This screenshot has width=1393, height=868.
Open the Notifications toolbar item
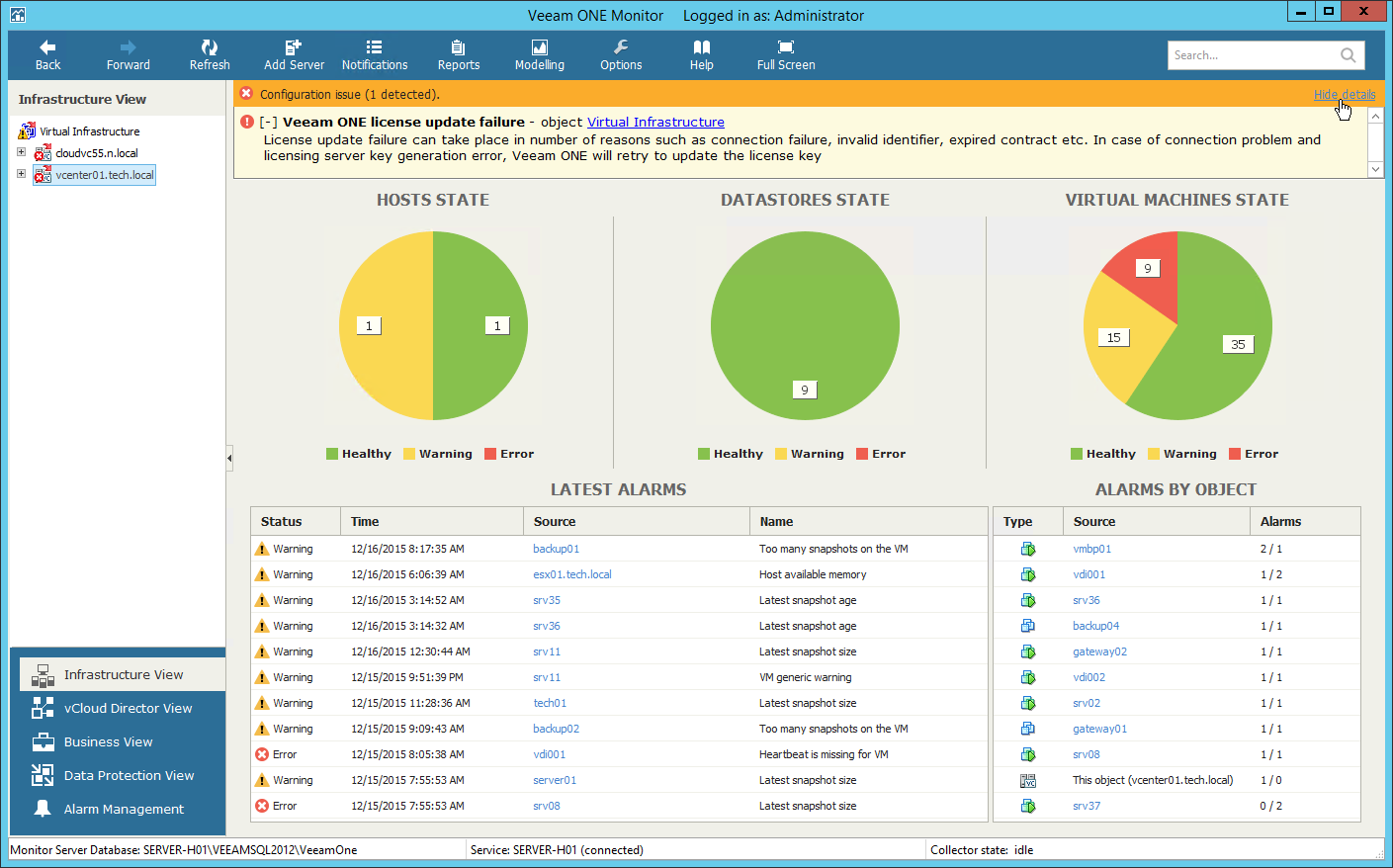tap(375, 55)
